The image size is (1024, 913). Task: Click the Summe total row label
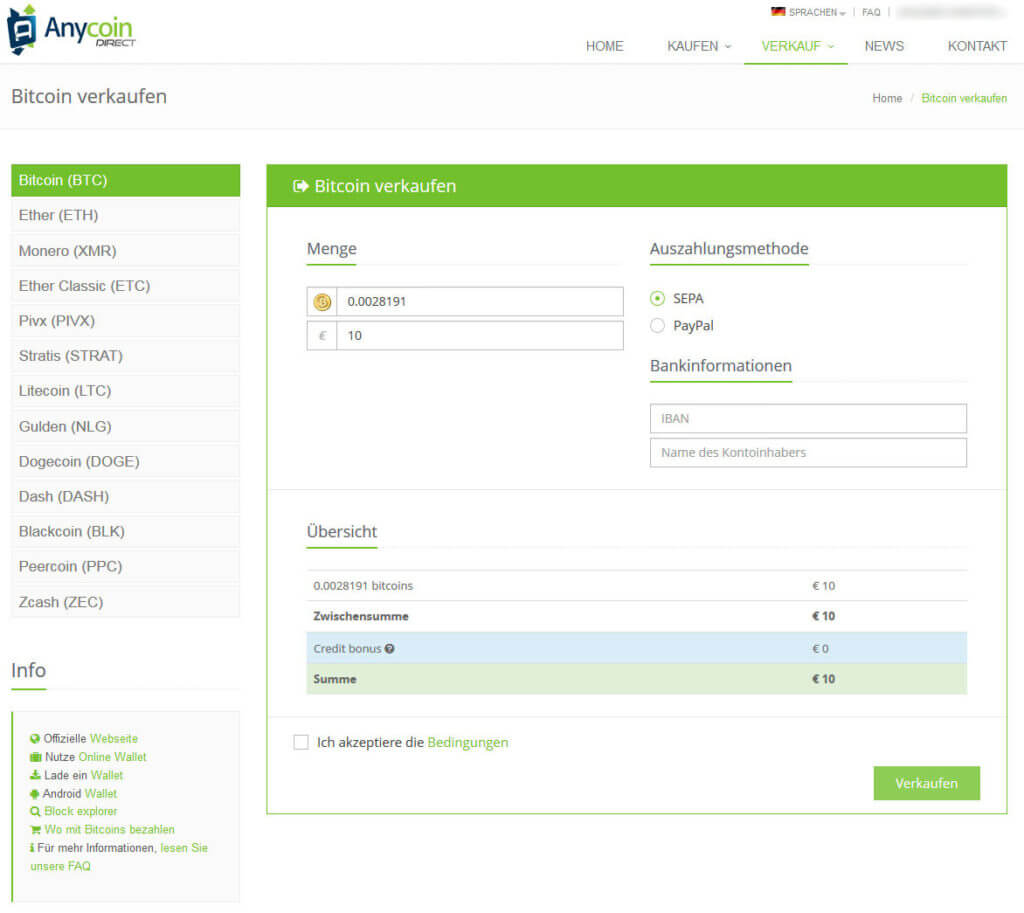click(x=334, y=679)
